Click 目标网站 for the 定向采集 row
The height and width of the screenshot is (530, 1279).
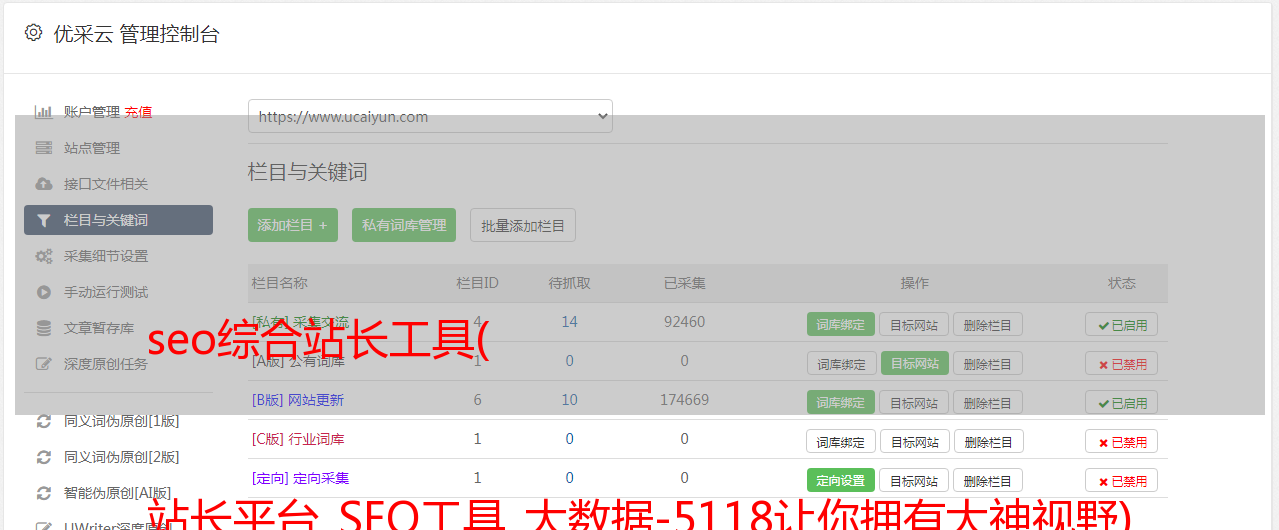coord(914,480)
